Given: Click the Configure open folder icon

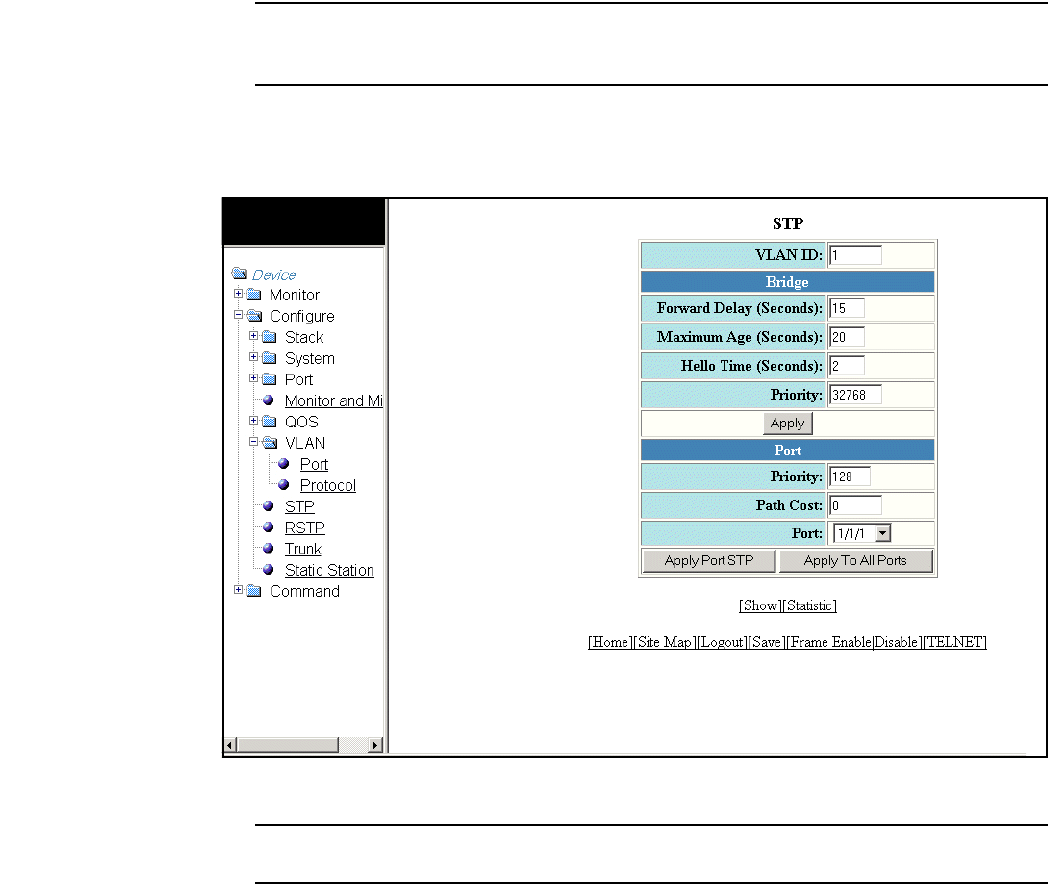Looking at the screenshot, I should click(254, 315).
